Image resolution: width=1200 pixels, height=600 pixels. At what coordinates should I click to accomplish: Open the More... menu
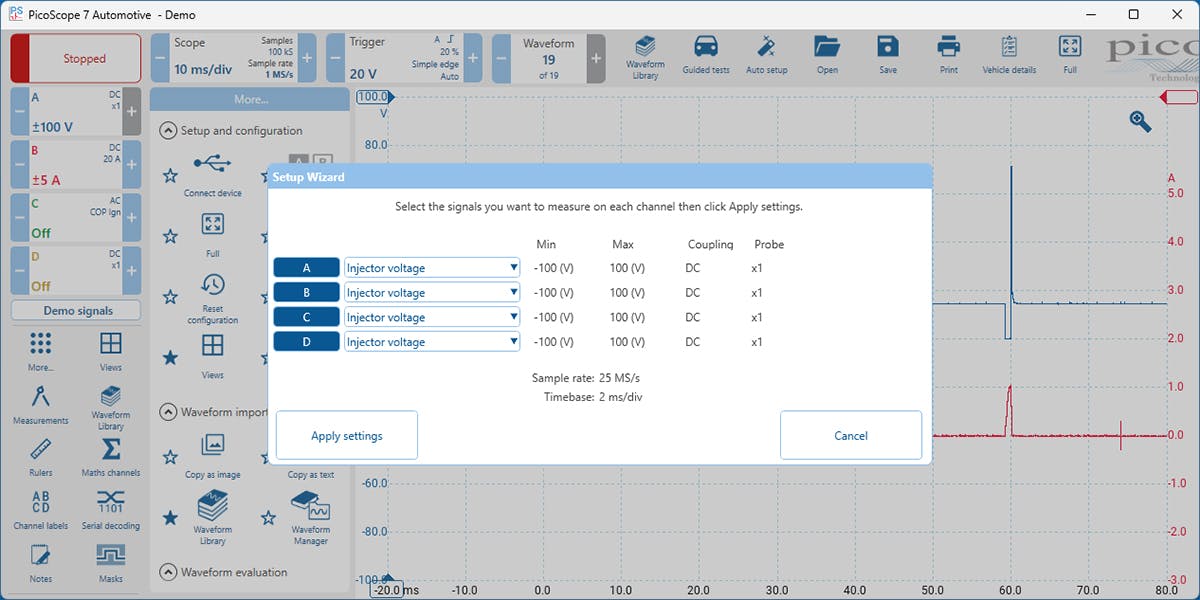249,97
